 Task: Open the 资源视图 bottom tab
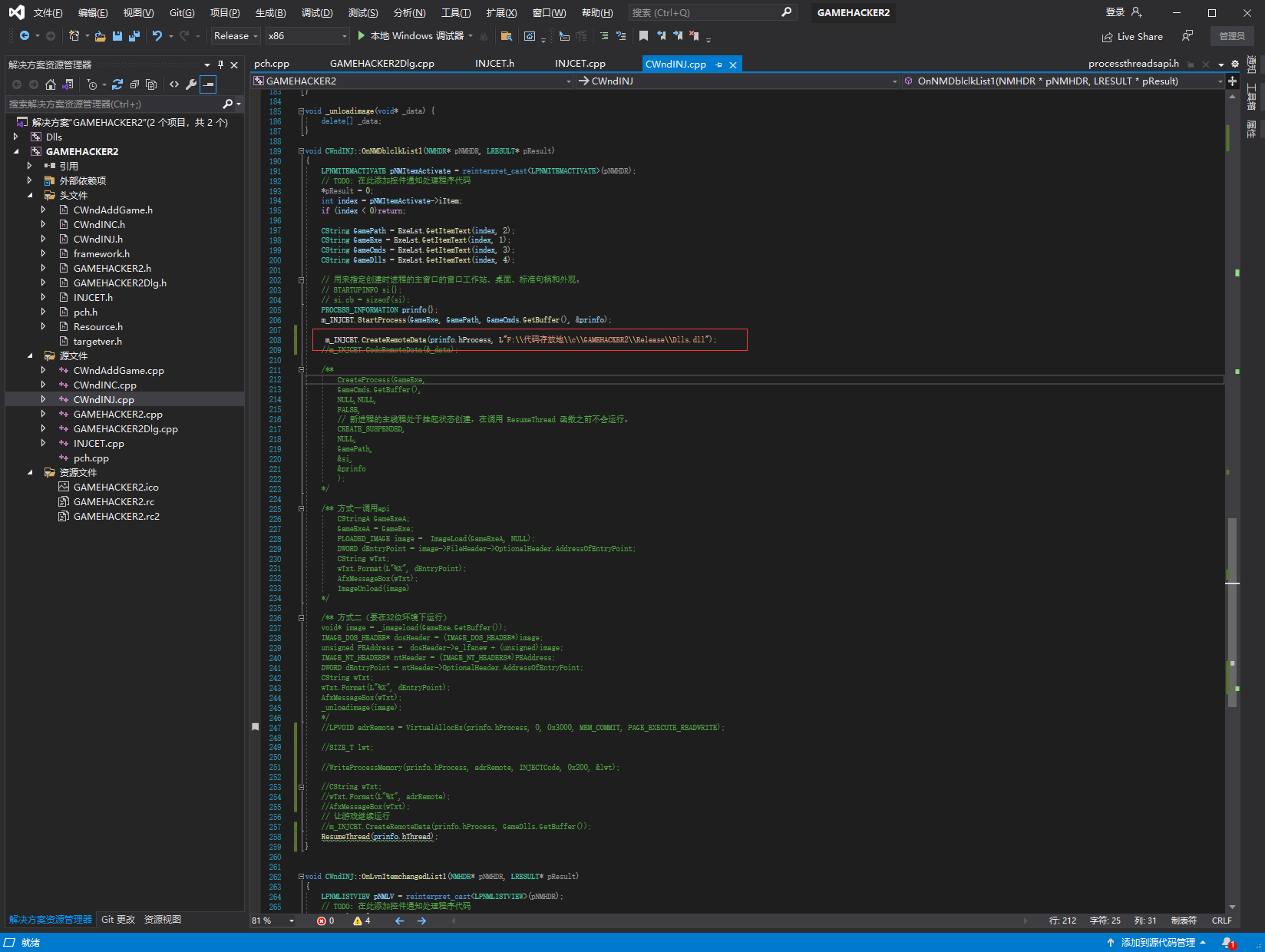click(x=163, y=919)
